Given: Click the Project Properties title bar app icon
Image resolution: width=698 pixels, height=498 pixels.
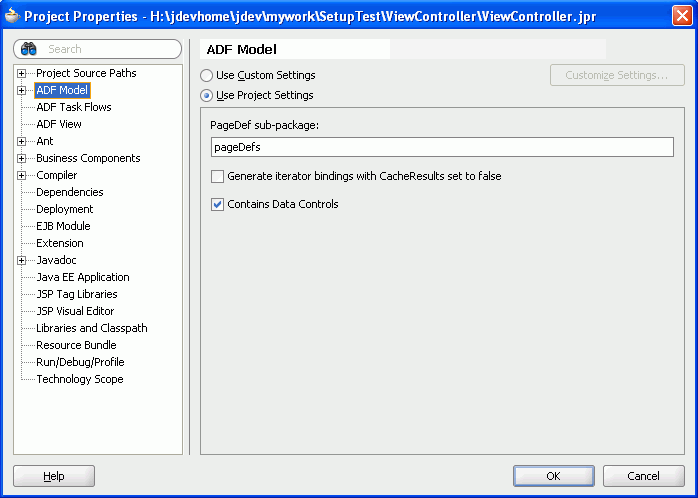Looking at the screenshot, I should [x=12, y=16].
